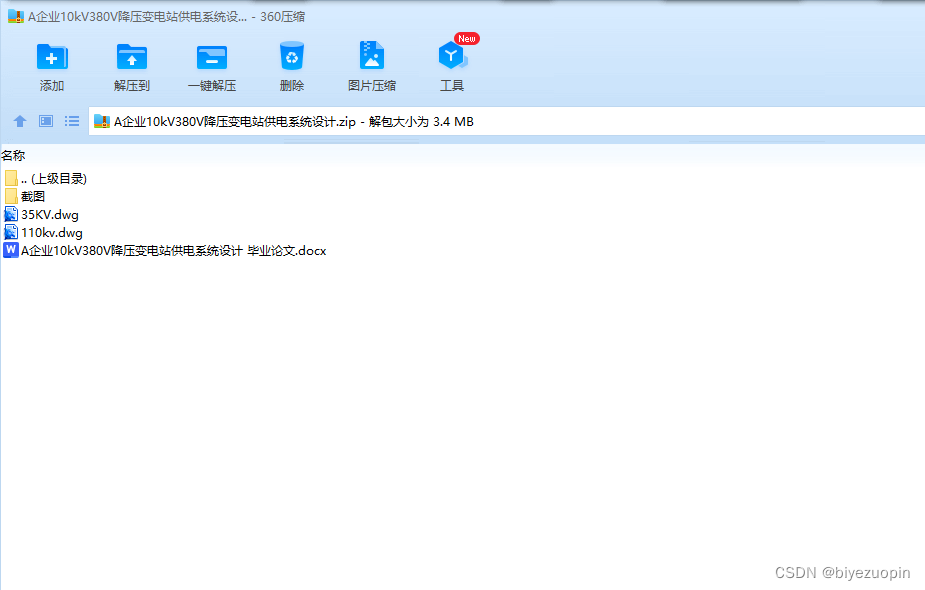Screen dimensions: 925x590
Task: Switch to the list view icon
Action: 72,121
